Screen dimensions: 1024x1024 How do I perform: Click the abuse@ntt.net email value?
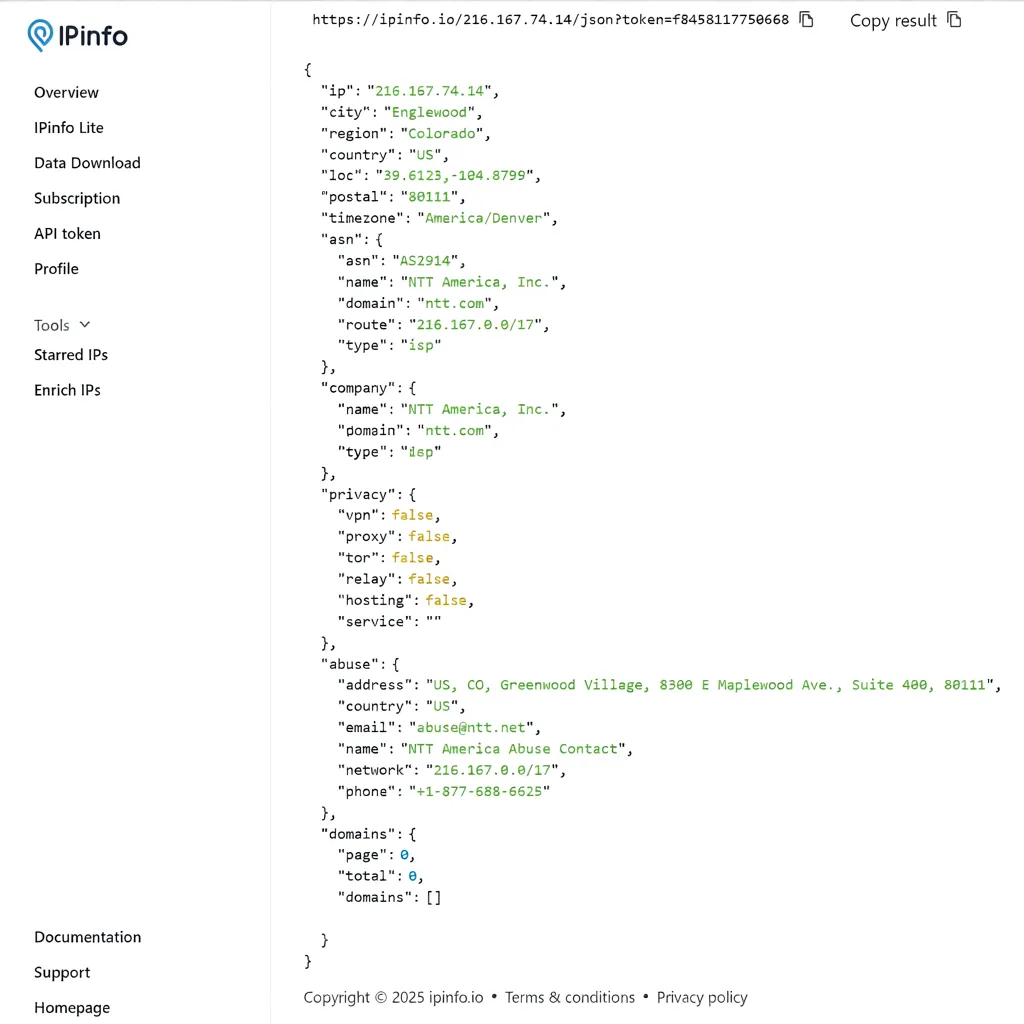coord(474,728)
